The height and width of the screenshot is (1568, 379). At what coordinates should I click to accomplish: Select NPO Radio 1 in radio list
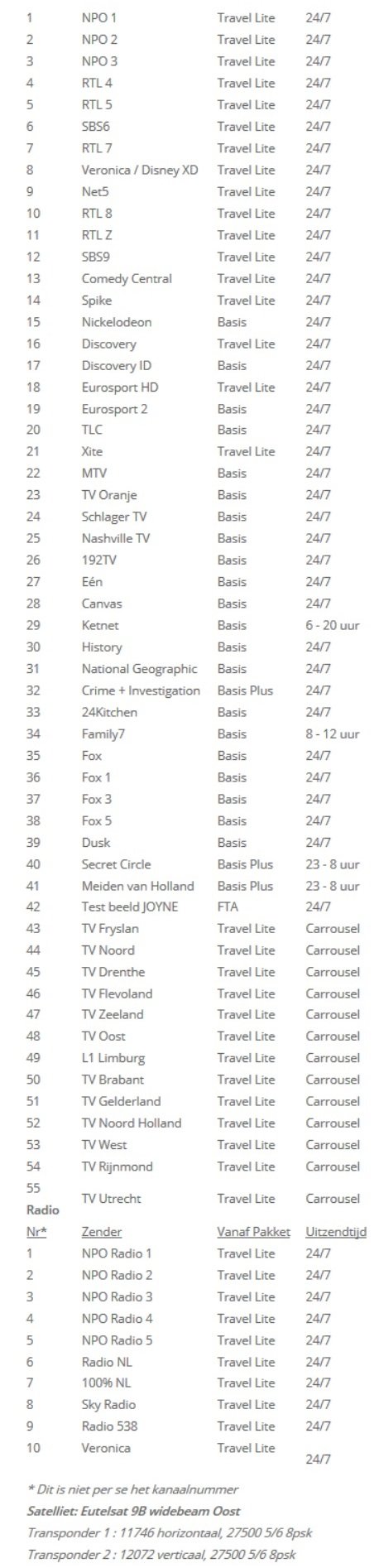[117, 1253]
